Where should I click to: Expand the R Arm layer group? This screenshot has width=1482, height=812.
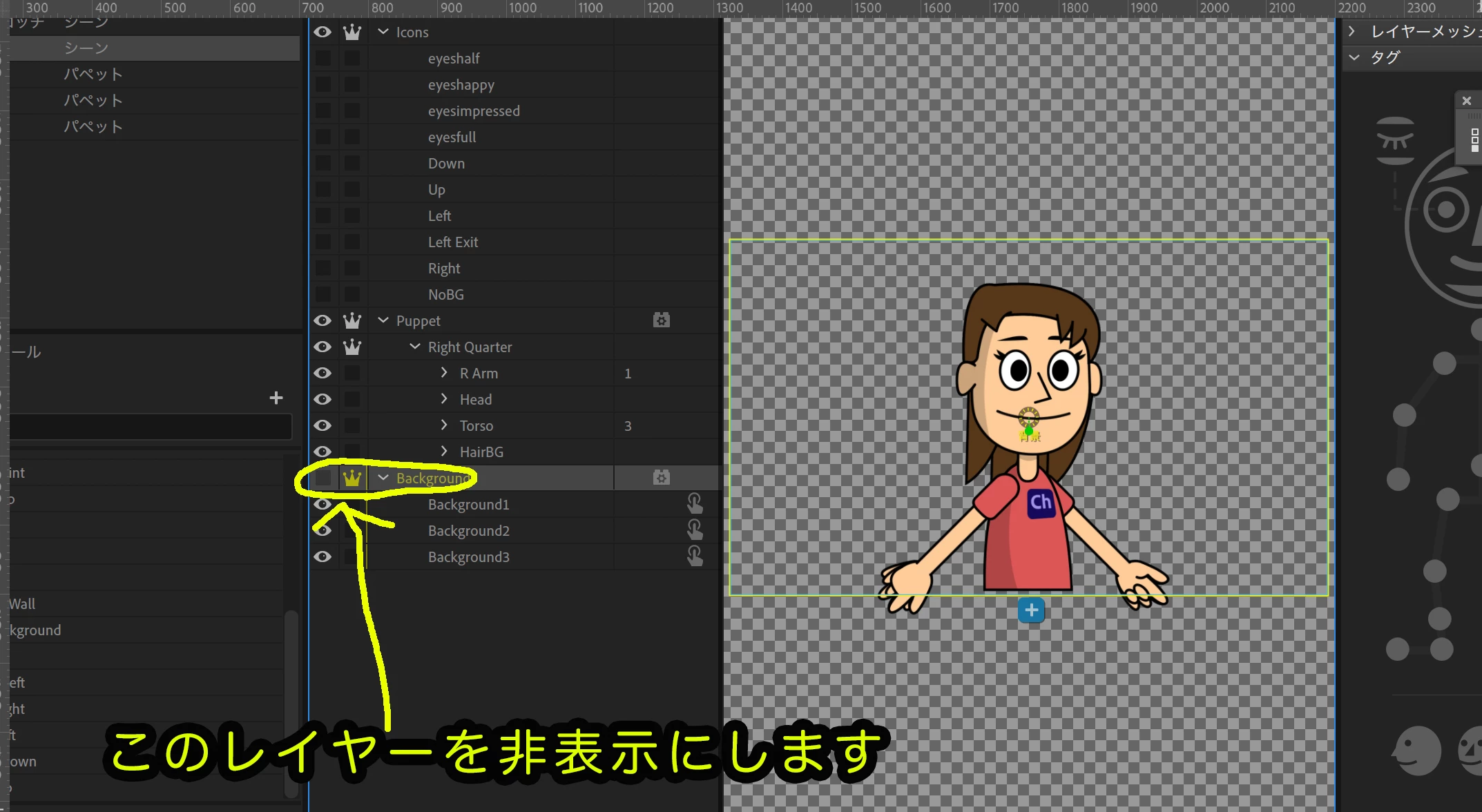click(444, 373)
